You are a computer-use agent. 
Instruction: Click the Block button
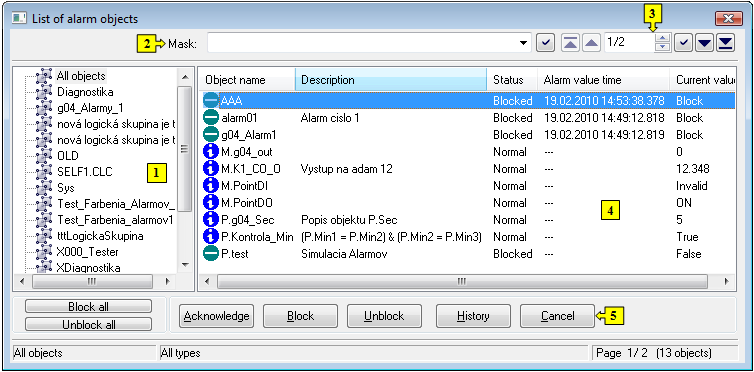(x=301, y=316)
